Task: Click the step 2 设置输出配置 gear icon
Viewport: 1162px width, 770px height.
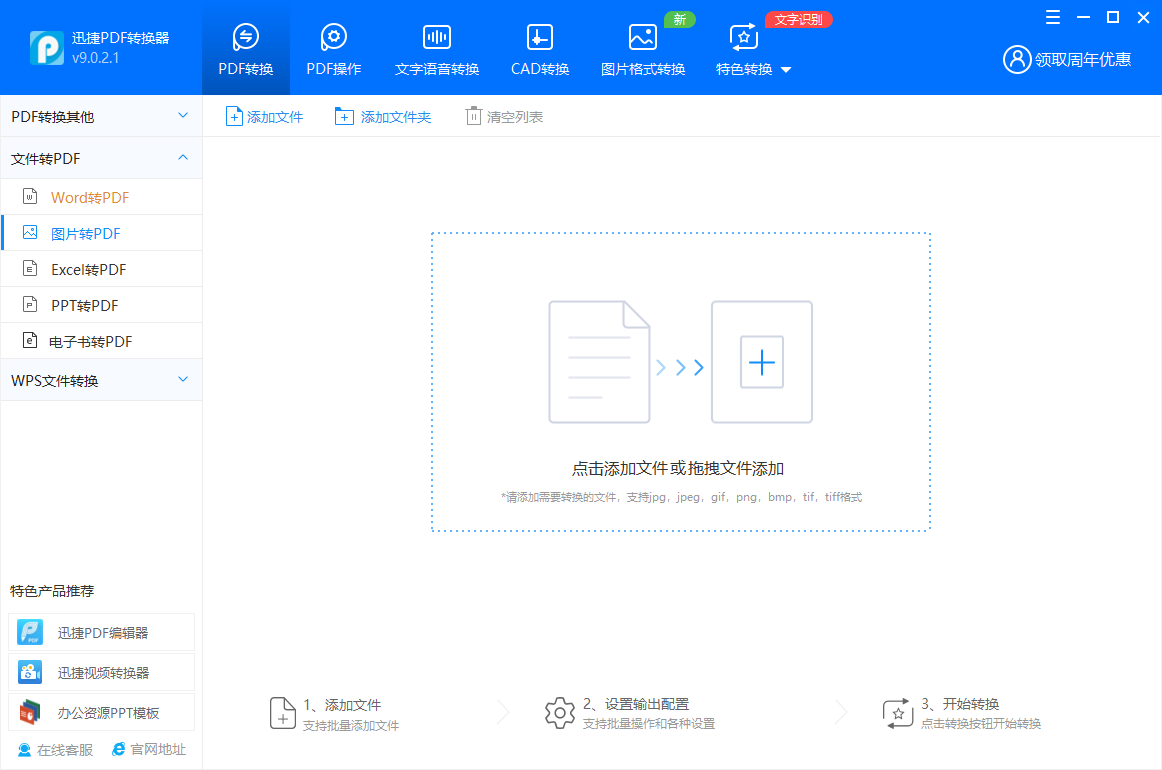Action: 560,713
